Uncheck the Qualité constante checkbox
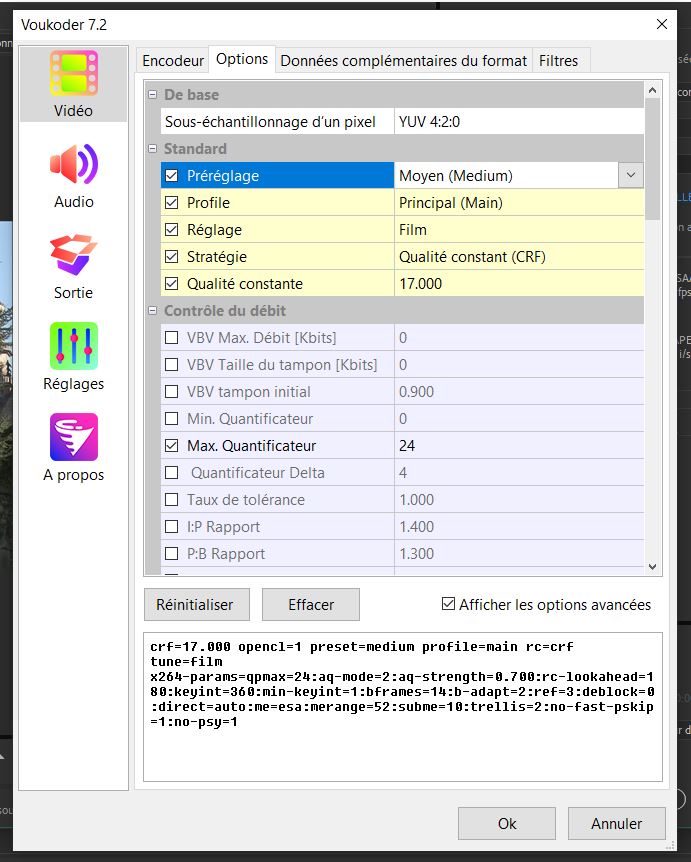Screen dimensions: 691x862 pos(172,283)
